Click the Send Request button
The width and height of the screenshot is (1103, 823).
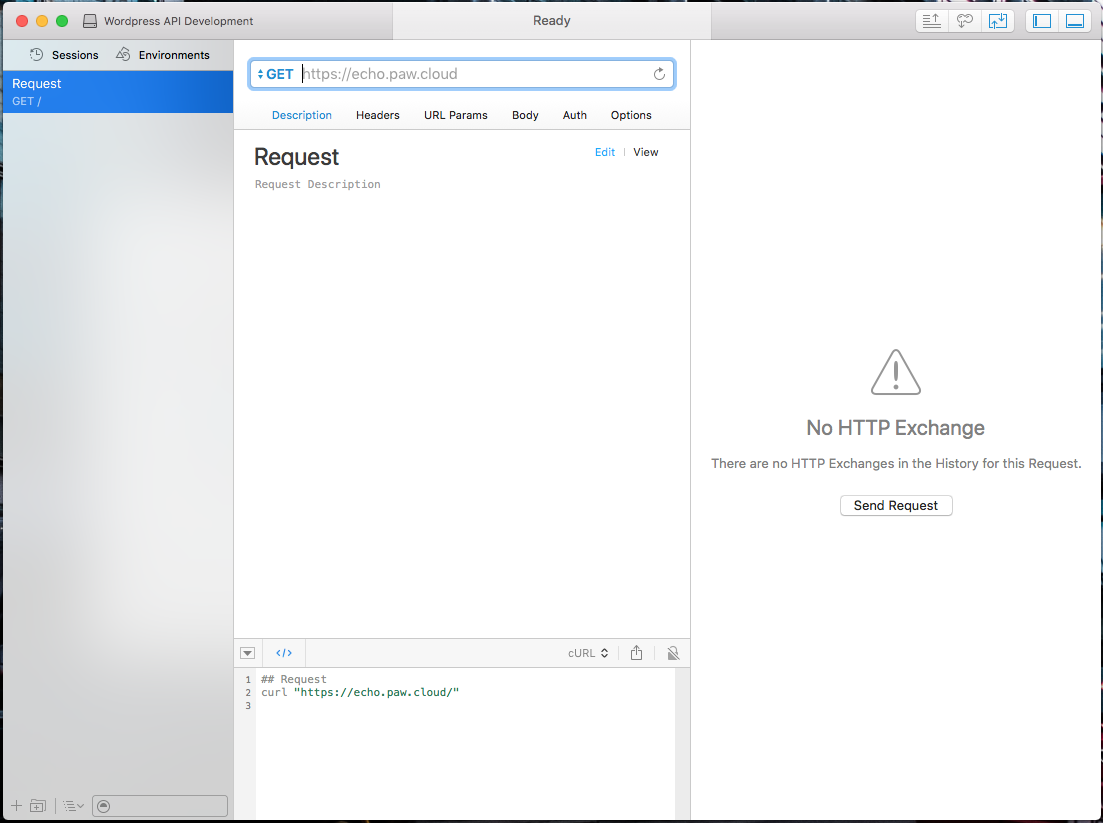895,505
